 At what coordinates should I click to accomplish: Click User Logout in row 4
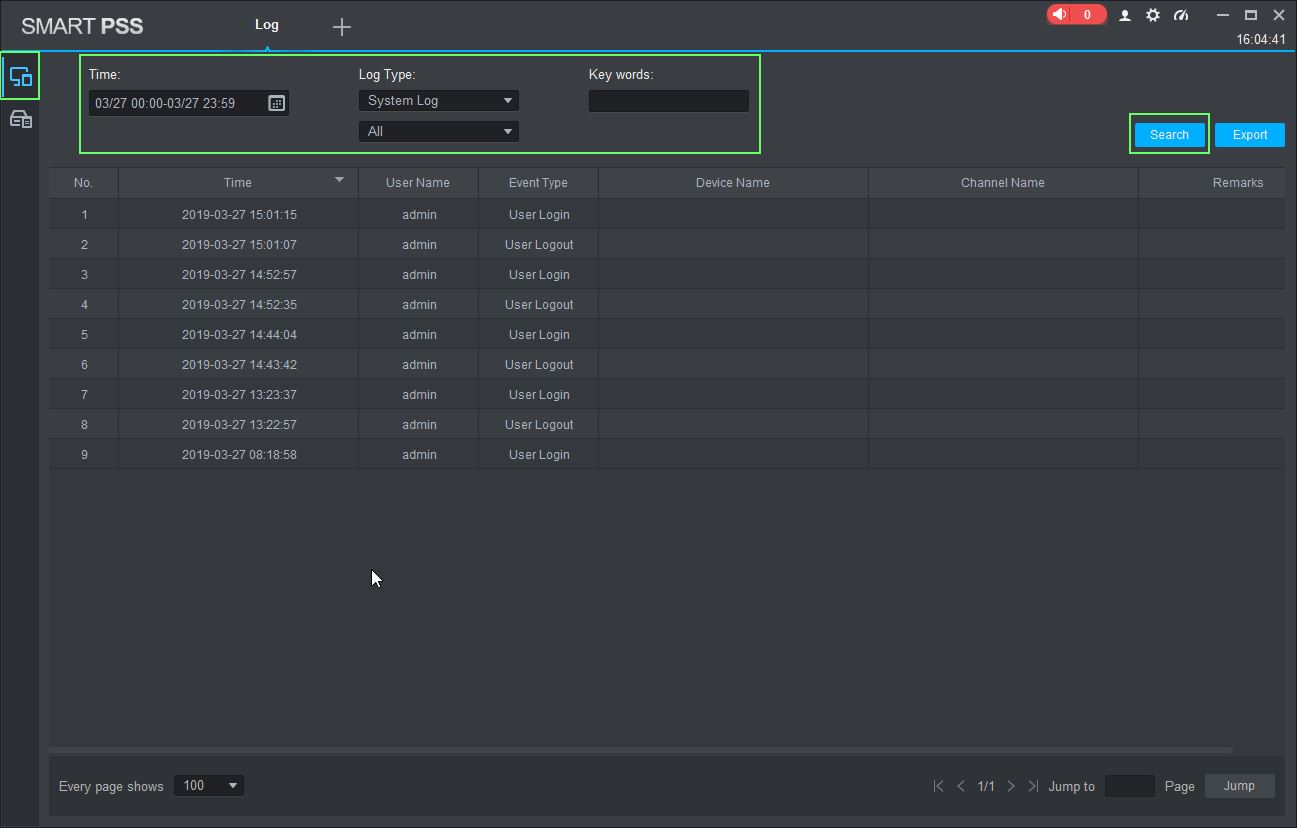539,305
